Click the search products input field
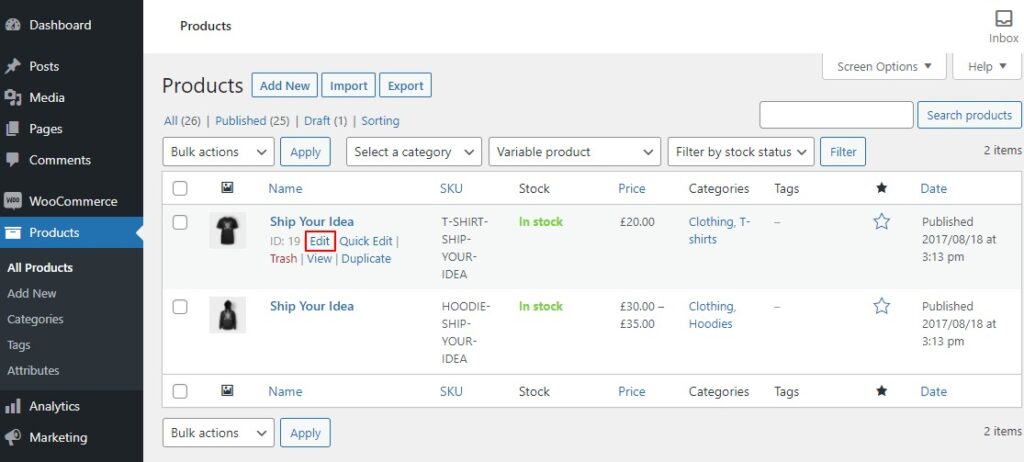Image resolution: width=1024 pixels, height=462 pixels. (x=837, y=115)
